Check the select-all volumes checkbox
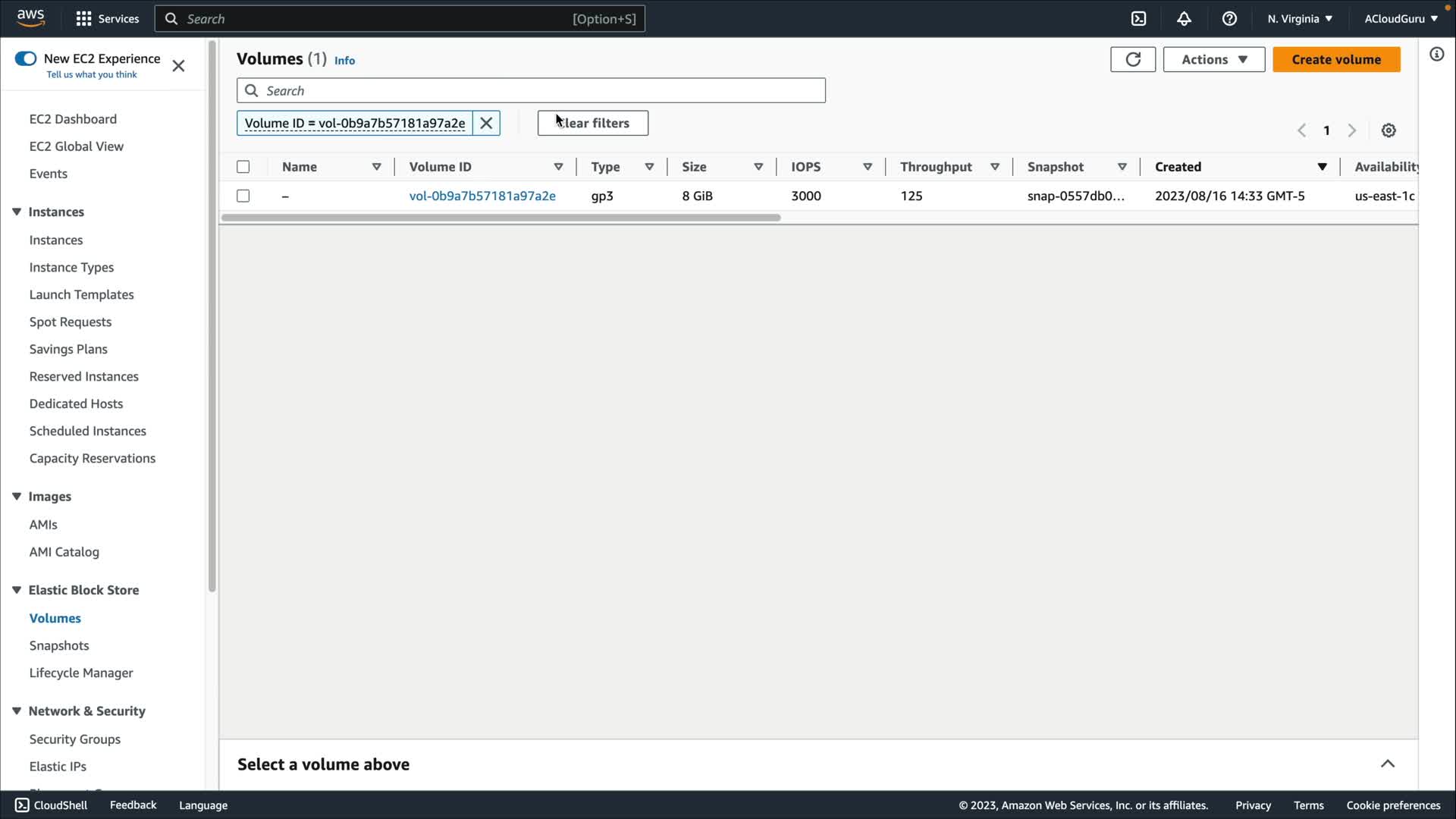This screenshot has width=1456, height=819. click(243, 167)
